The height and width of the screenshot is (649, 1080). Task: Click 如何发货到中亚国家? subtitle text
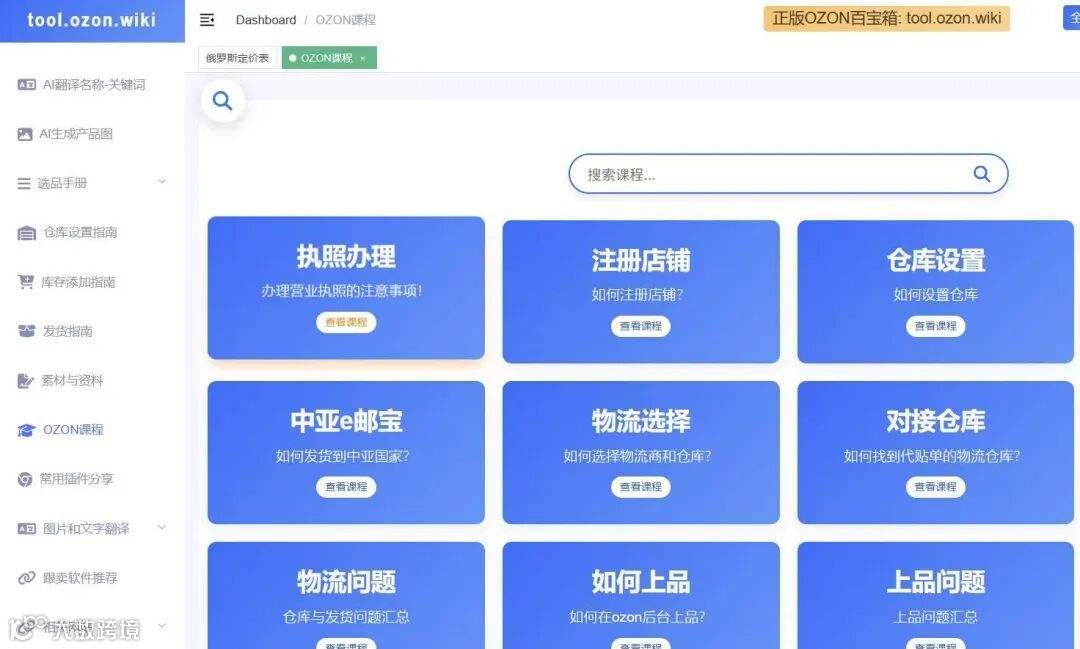click(342, 456)
